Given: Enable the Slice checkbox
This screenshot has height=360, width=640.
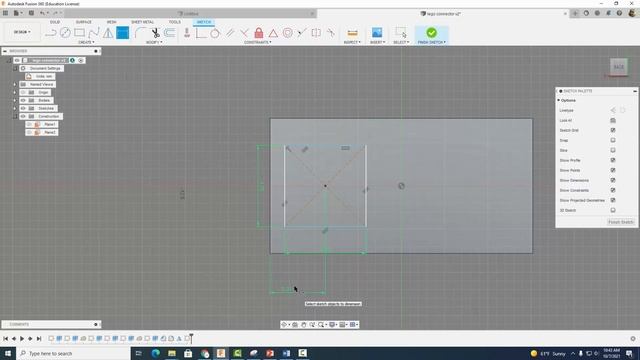Looking at the screenshot, I should pyautogui.click(x=613, y=150).
